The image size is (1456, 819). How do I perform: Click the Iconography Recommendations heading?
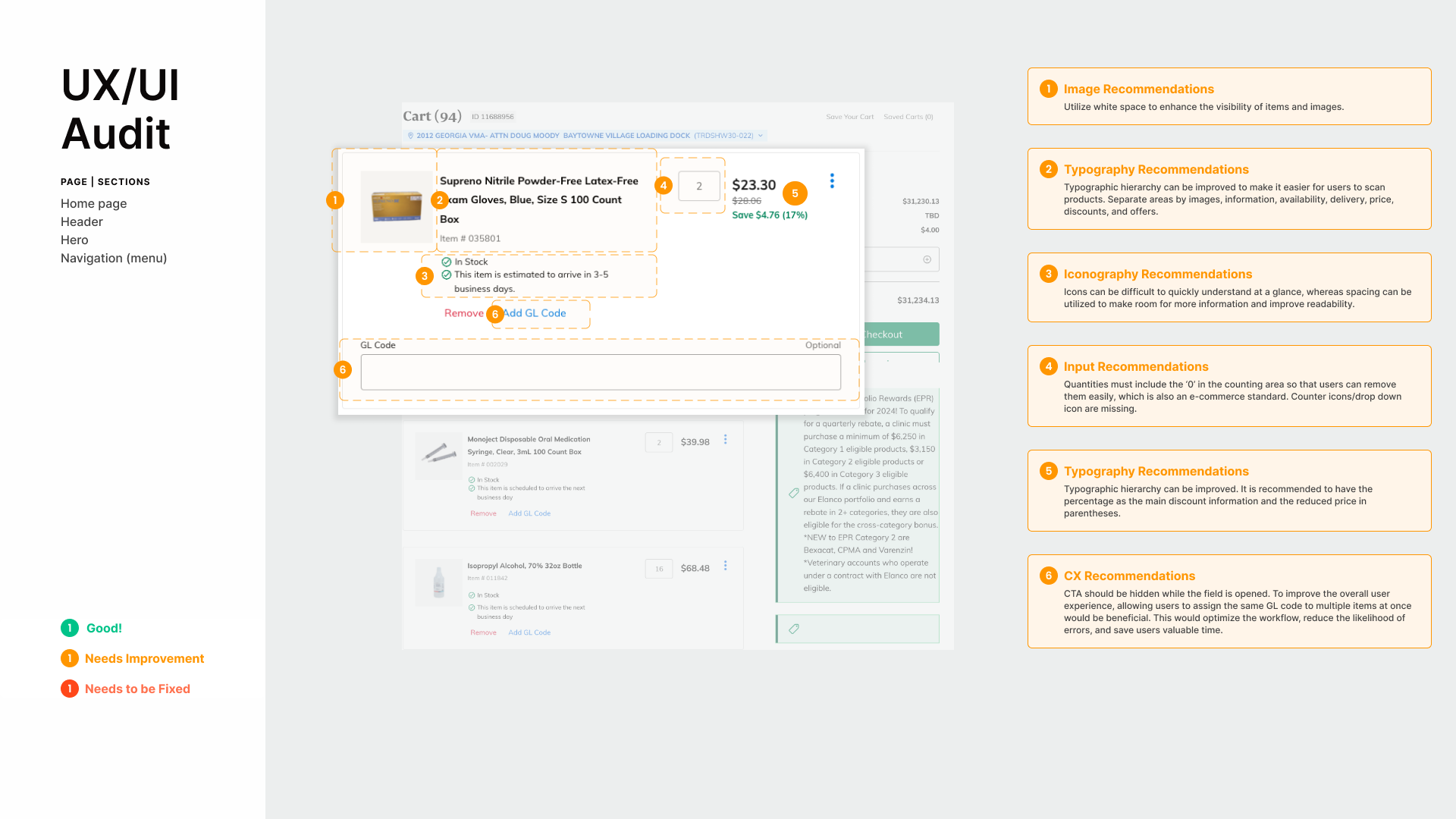pos(1158,275)
